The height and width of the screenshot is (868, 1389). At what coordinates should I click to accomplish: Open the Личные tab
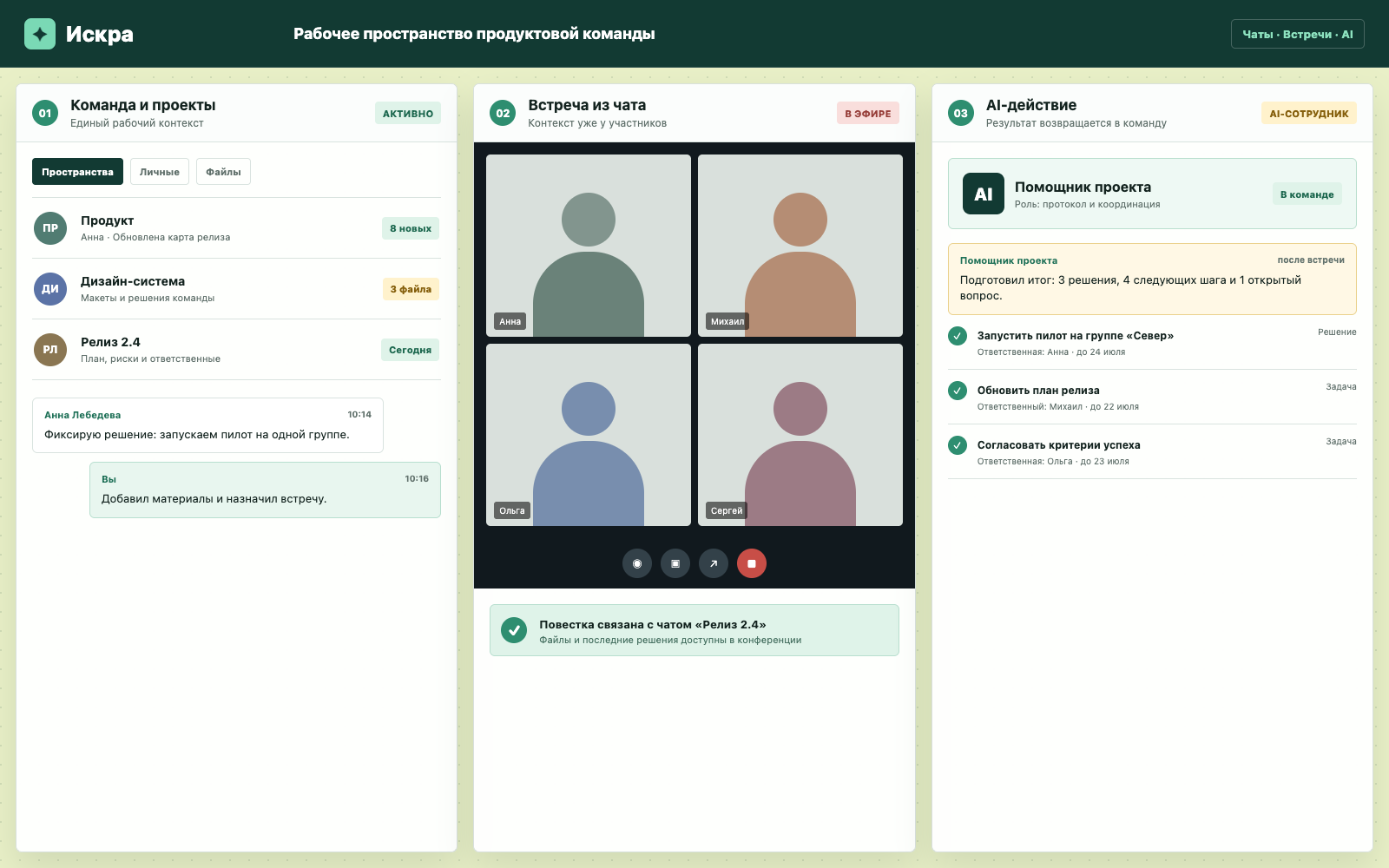[160, 172]
